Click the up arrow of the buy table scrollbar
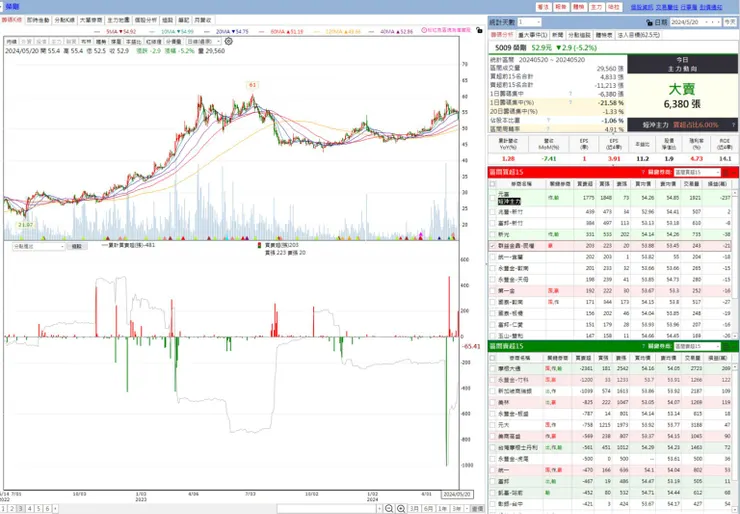Screen dimensions: 740x514 (734, 193)
